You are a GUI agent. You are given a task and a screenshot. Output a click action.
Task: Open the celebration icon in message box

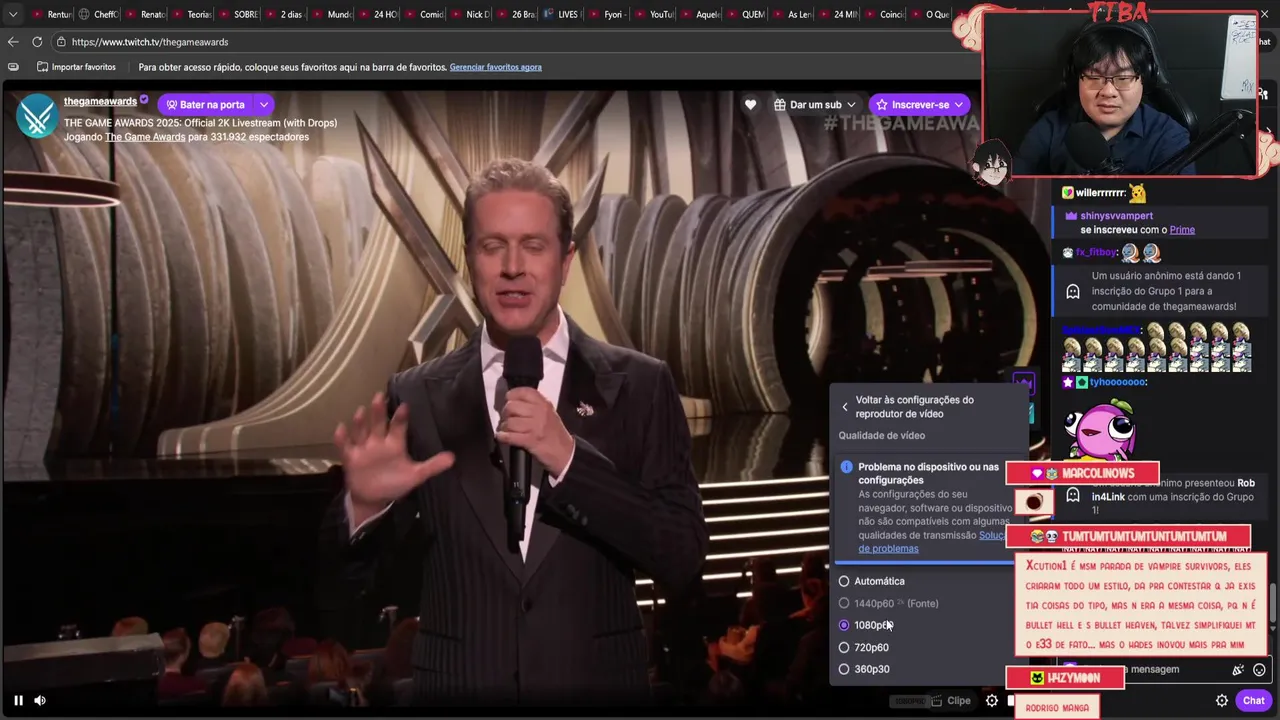pyautogui.click(x=1238, y=670)
